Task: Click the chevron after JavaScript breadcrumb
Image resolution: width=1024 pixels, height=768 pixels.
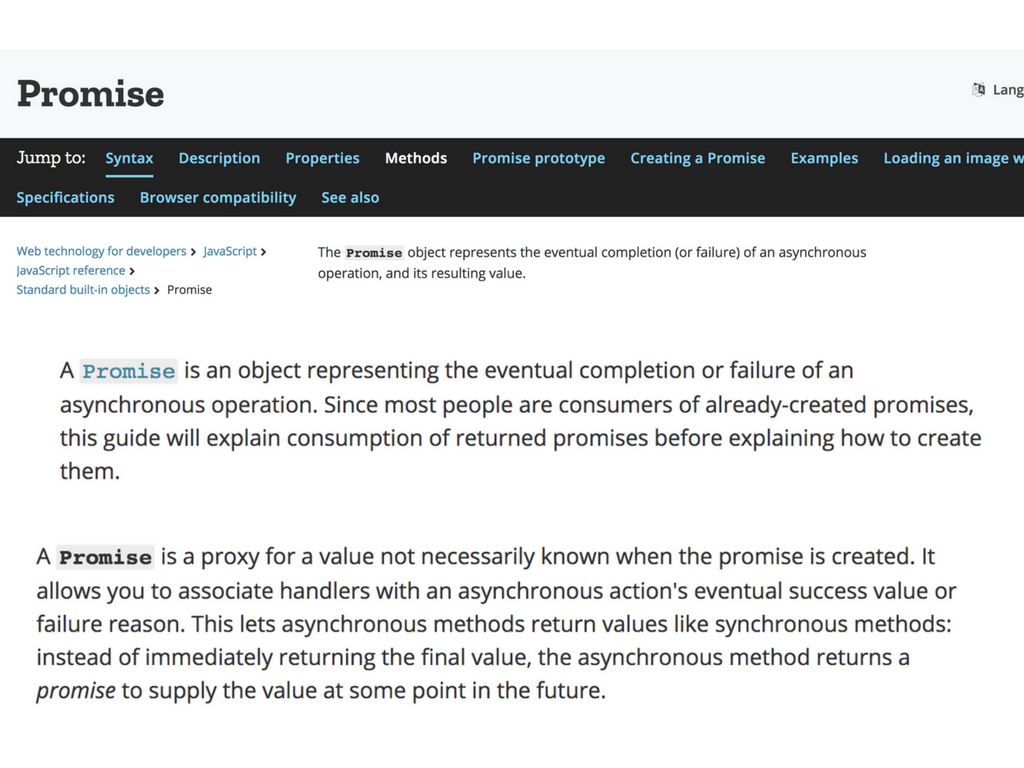Action: point(263,252)
